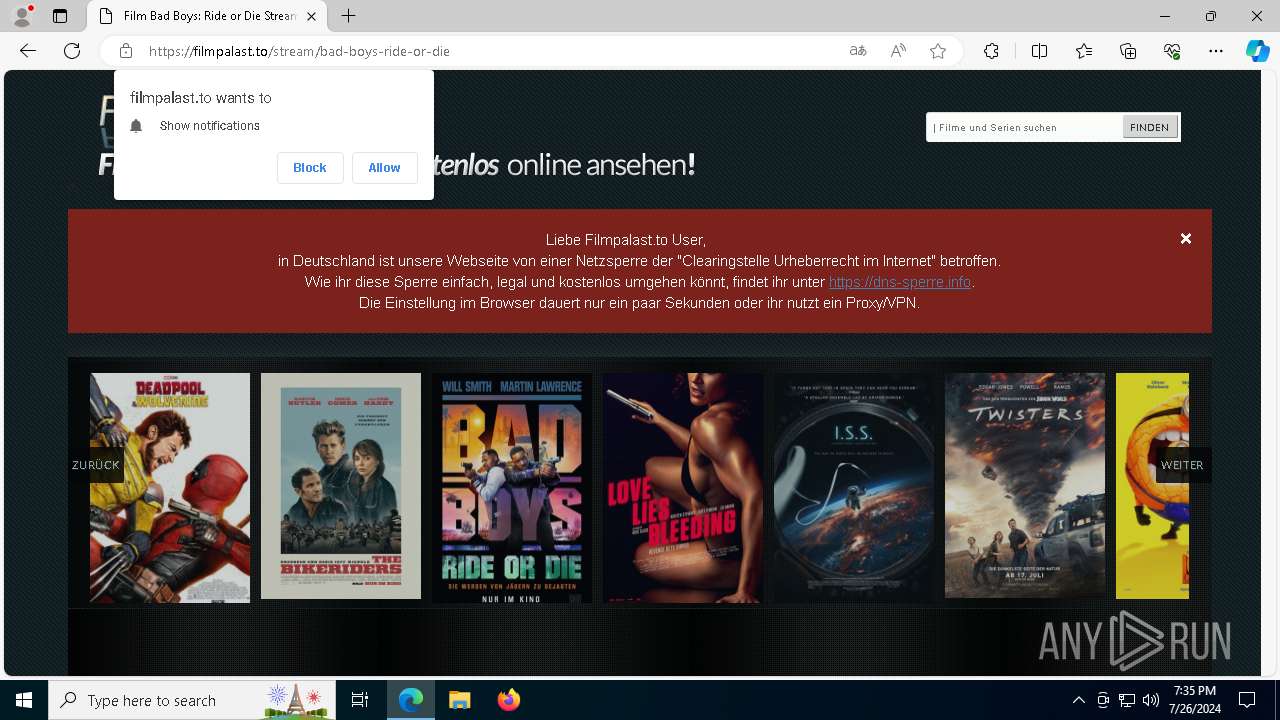
Task: Open the Collections panel
Action: pos(1128,51)
